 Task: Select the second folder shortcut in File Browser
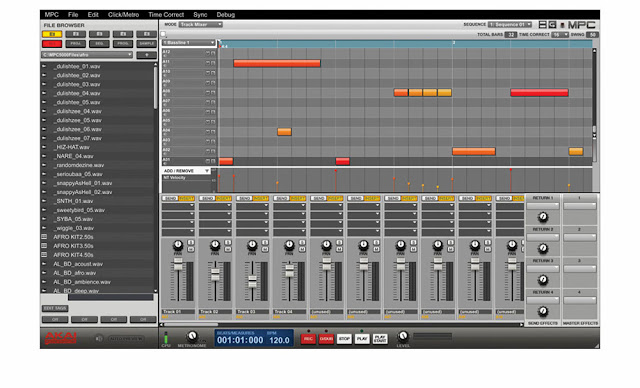(x=76, y=34)
